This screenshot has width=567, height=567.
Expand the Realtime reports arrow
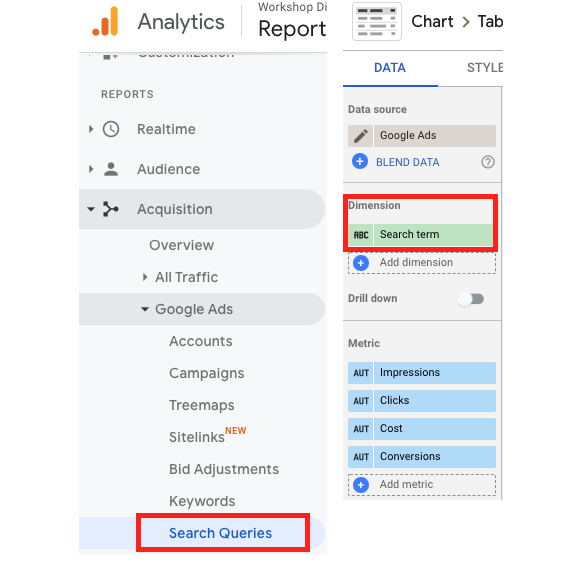(x=91, y=129)
